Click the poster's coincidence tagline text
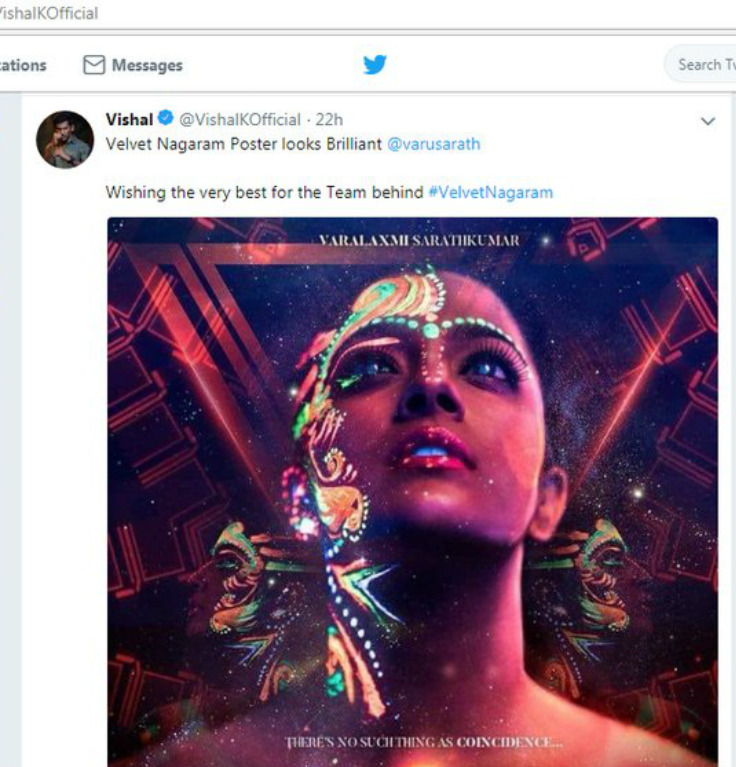 pyautogui.click(x=426, y=742)
